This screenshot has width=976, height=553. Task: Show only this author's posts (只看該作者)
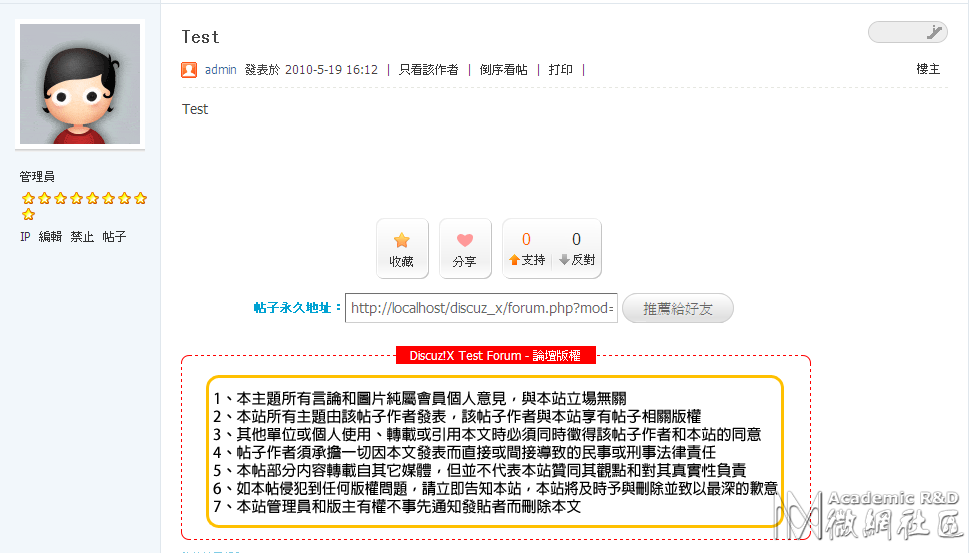coord(429,70)
